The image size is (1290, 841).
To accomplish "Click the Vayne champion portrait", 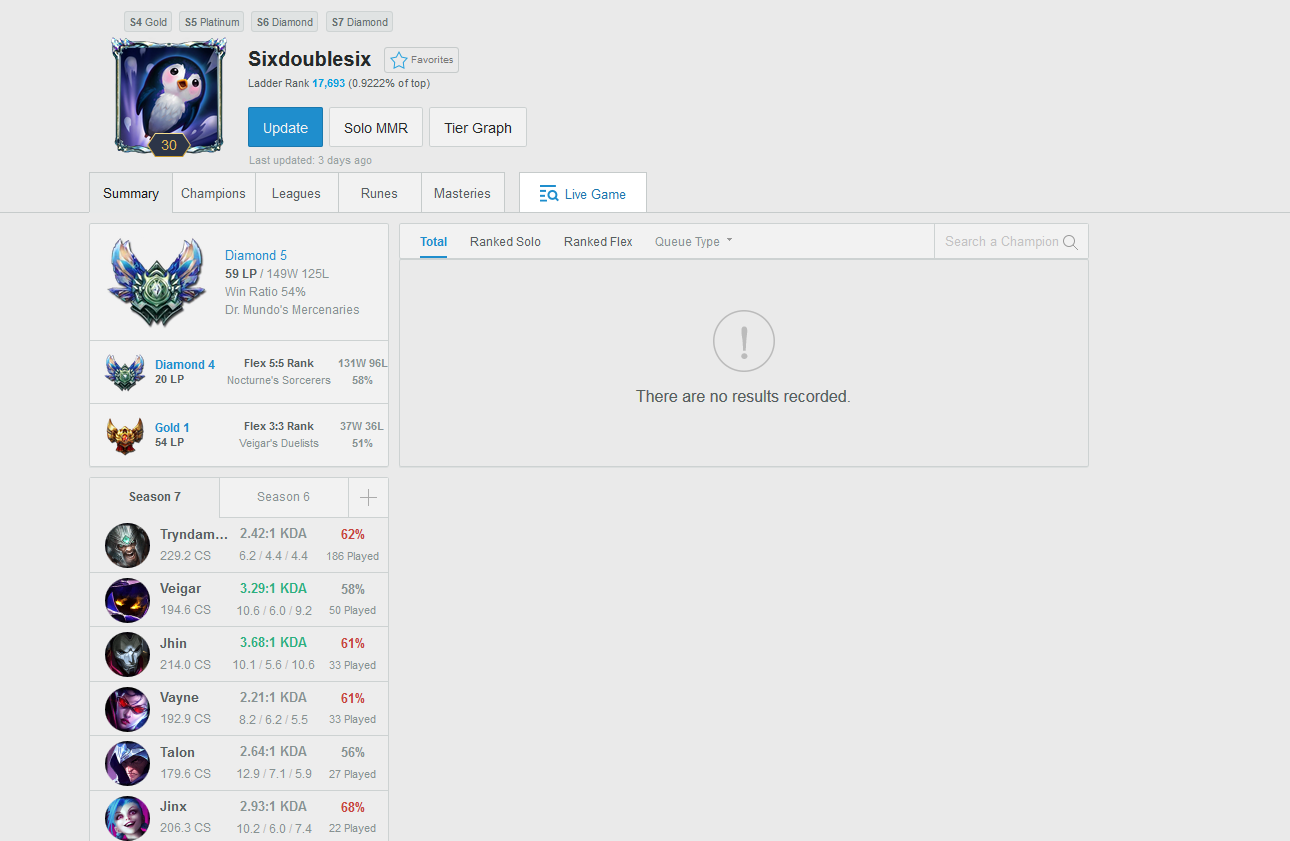I will (x=127, y=709).
